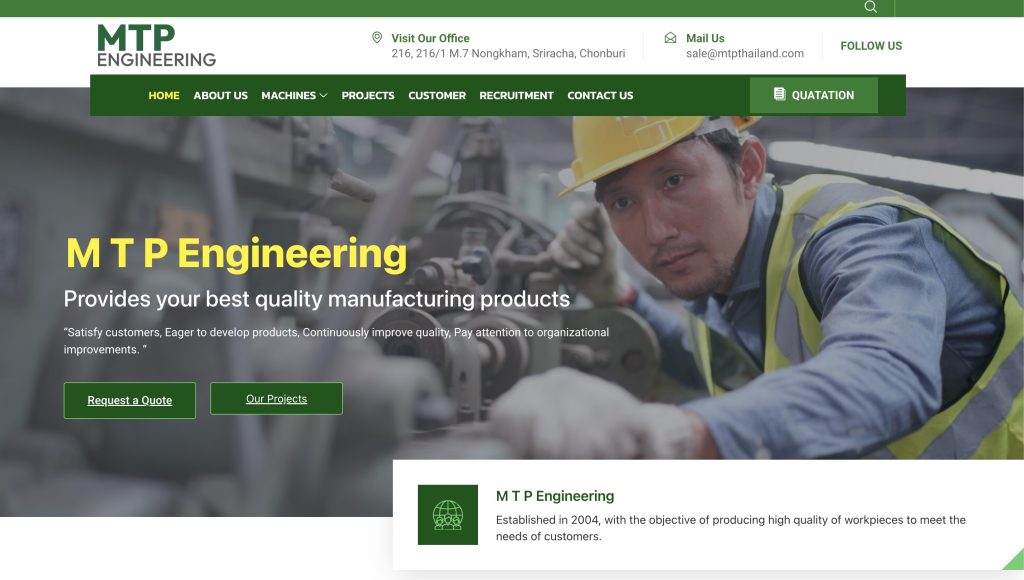The image size is (1024, 580).
Task: Open the search magnifier icon
Action: click(871, 7)
